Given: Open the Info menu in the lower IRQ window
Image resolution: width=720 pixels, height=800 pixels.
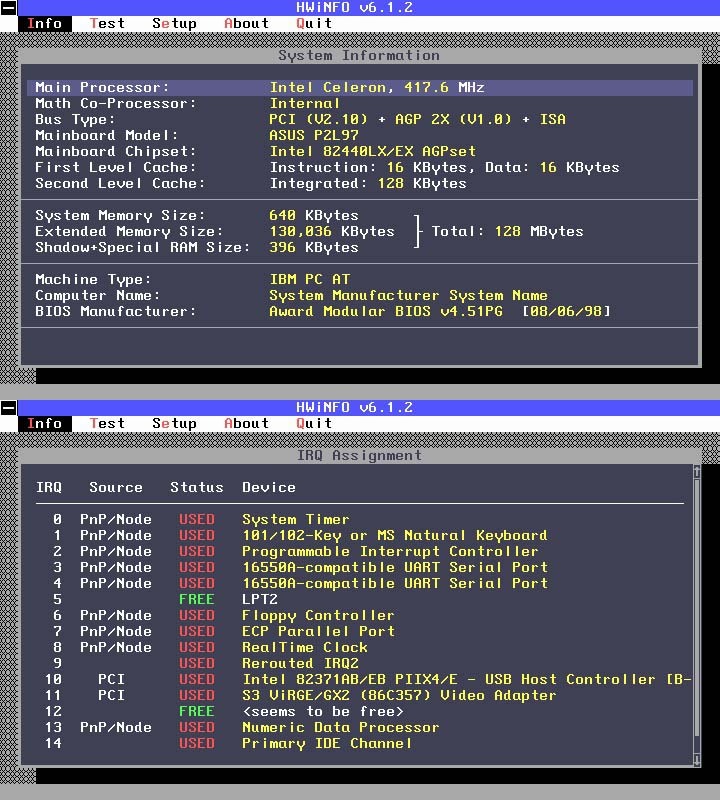Looking at the screenshot, I should coord(44,423).
